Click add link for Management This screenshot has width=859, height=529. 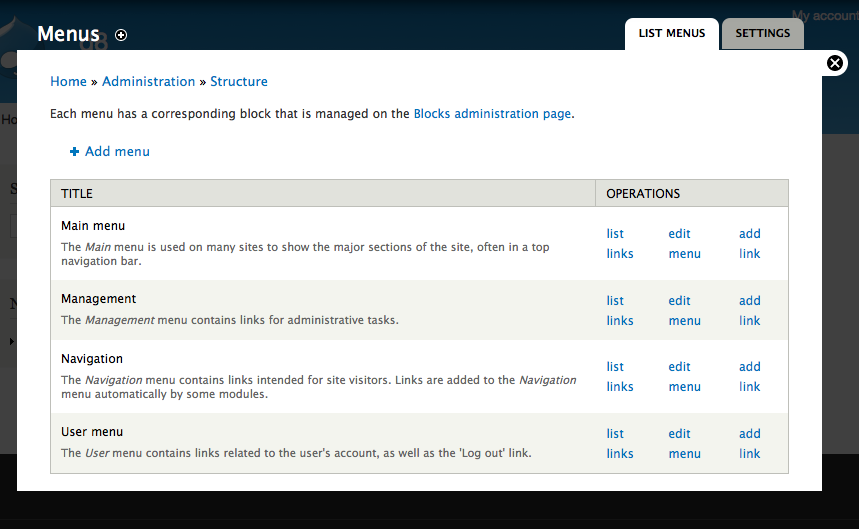(x=749, y=310)
